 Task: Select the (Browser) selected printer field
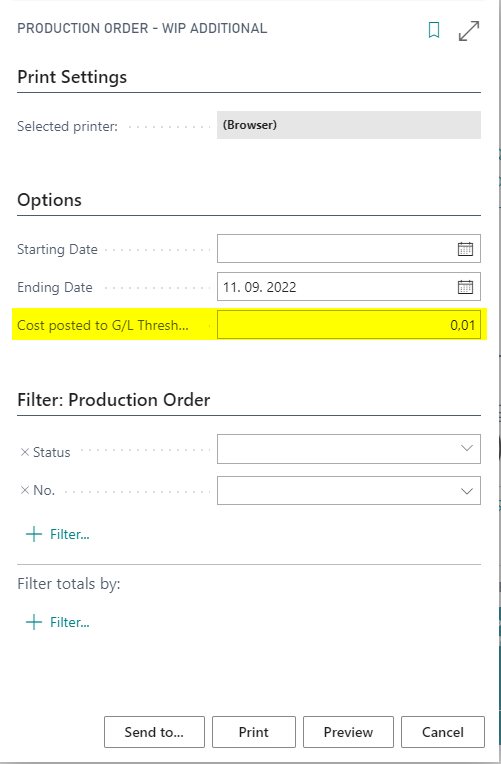click(x=348, y=125)
